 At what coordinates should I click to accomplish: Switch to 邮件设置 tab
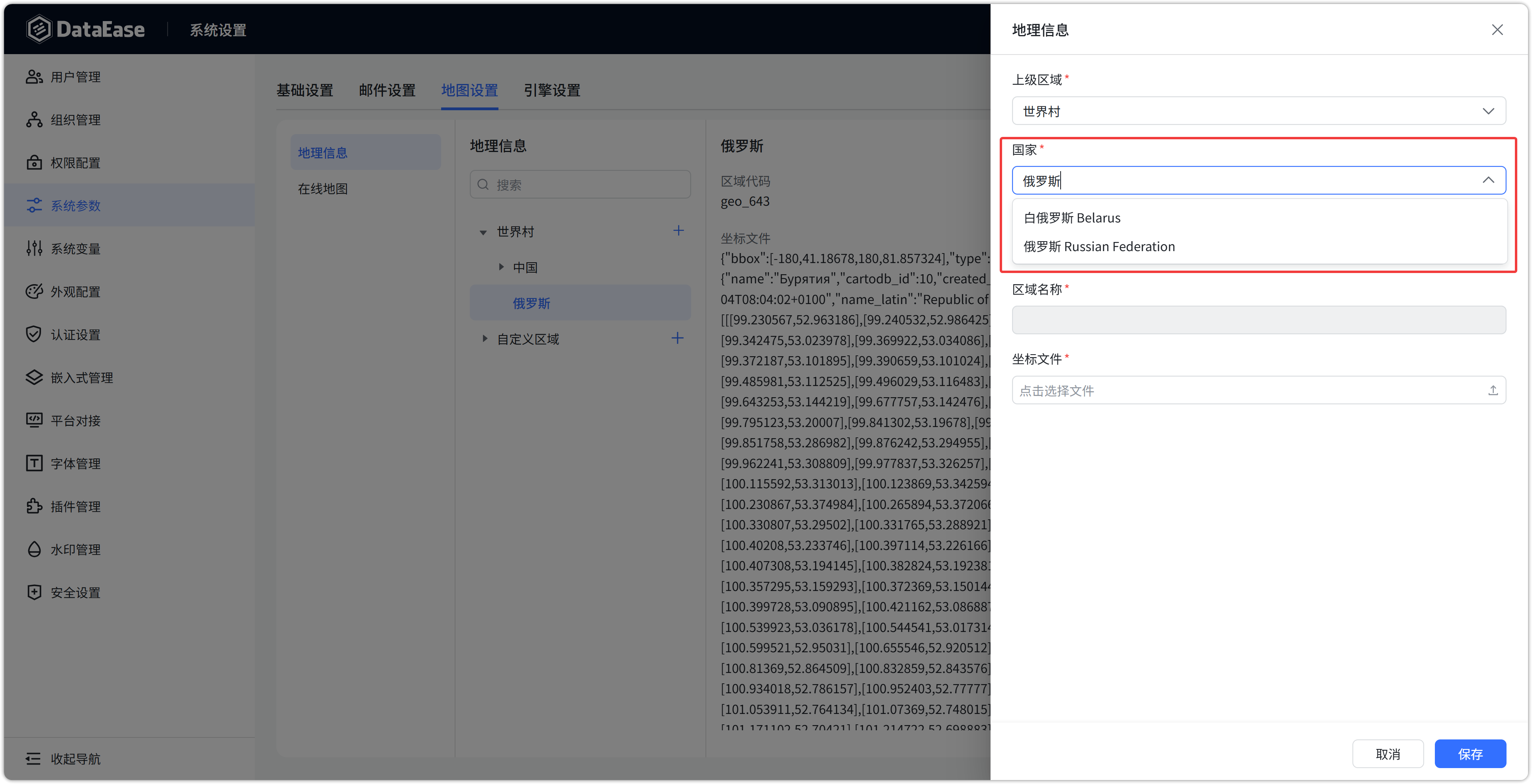[387, 90]
